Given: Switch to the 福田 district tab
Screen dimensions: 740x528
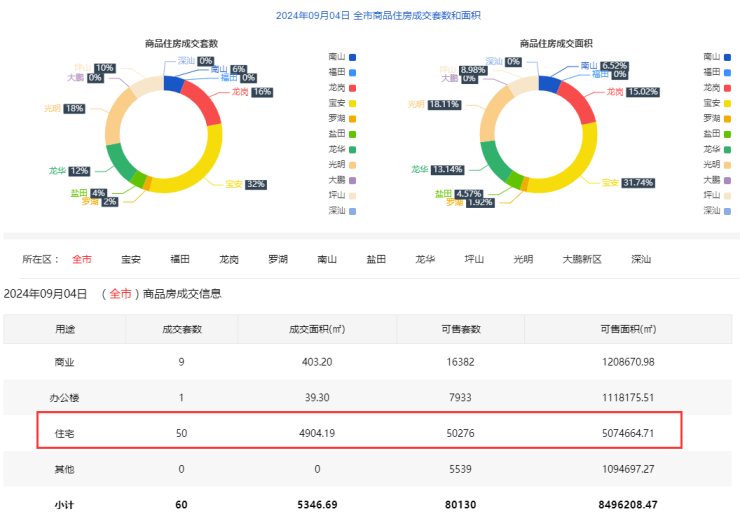Looking at the screenshot, I should (x=180, y=259).
